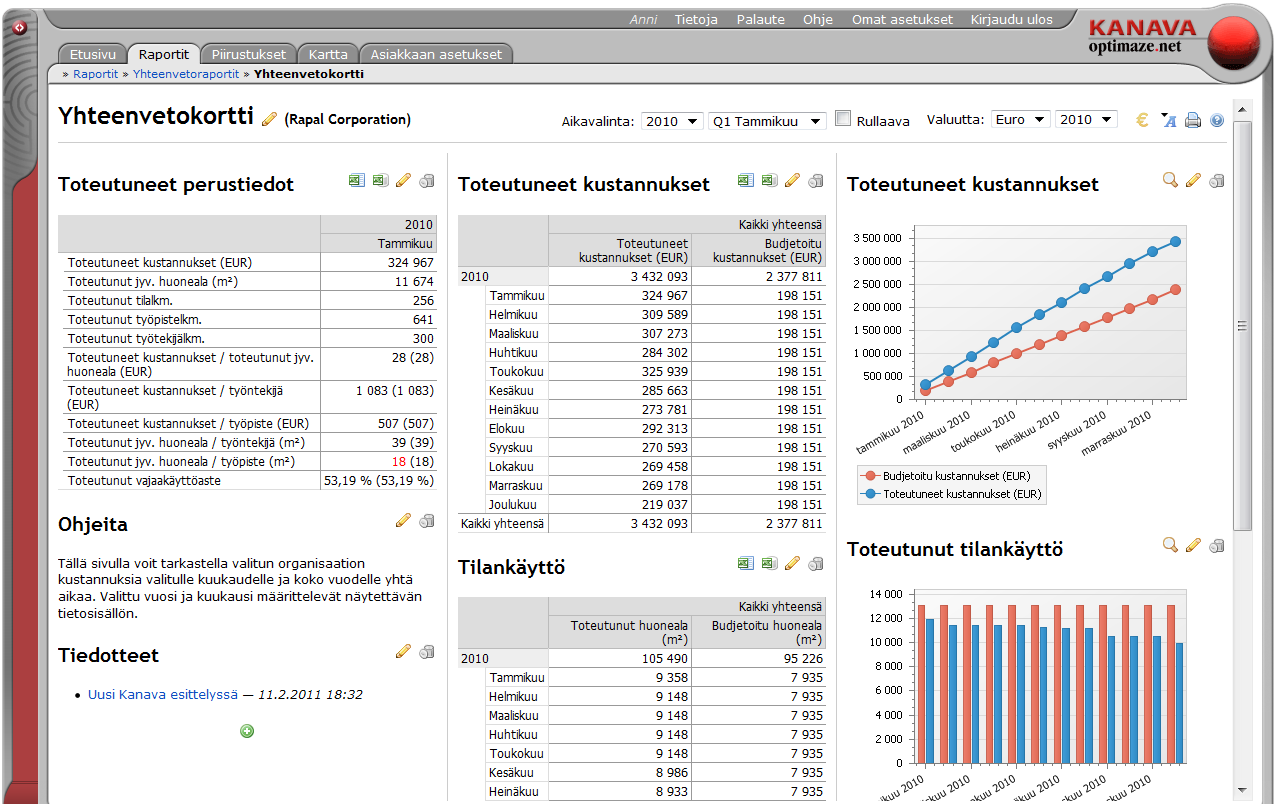Click the vertical scrollbar thumb on the right
This screenshot has height=812, width=1277.
pyautogui.click(x=1242, y=325)
